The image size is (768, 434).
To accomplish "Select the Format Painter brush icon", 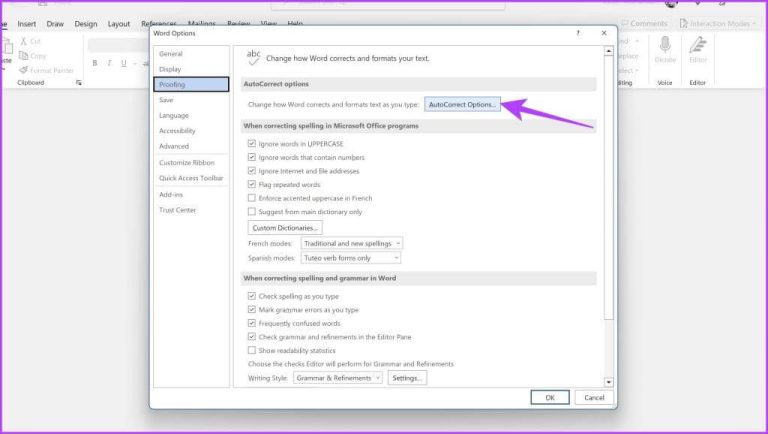I will [x=23, y=71].
